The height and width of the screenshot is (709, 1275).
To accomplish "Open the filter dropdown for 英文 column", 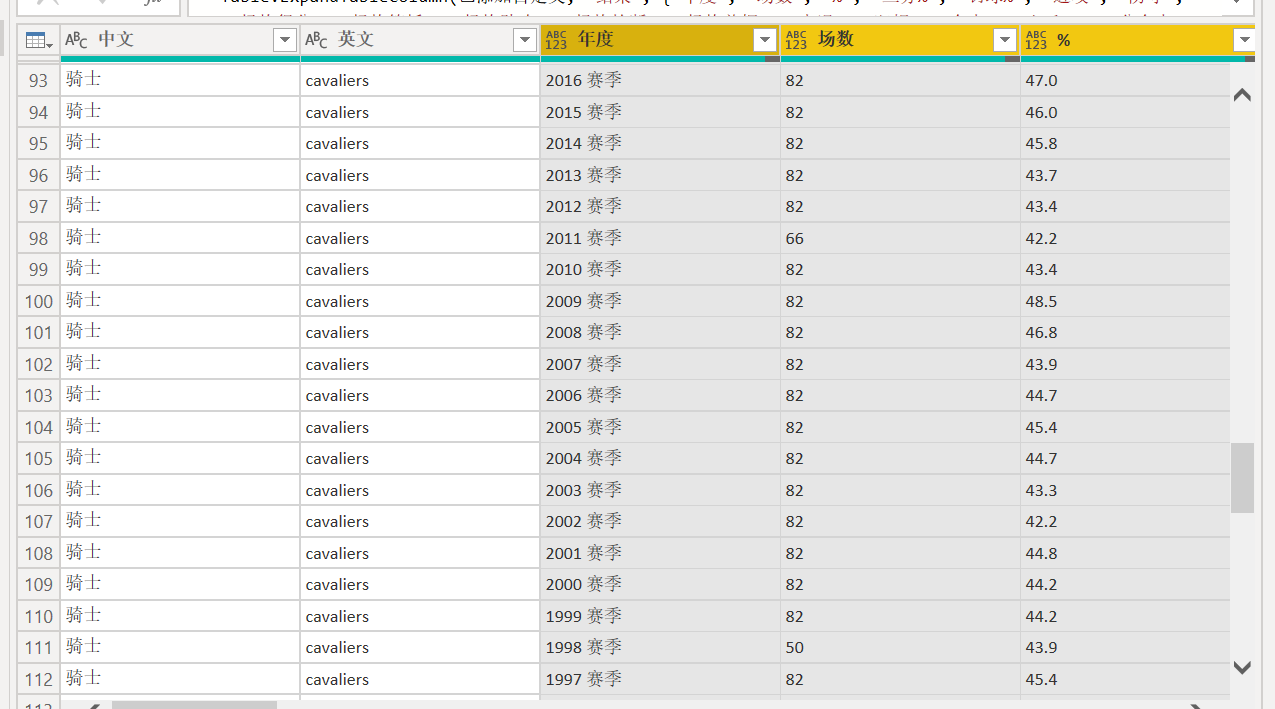I will click(x=525, y=40).
